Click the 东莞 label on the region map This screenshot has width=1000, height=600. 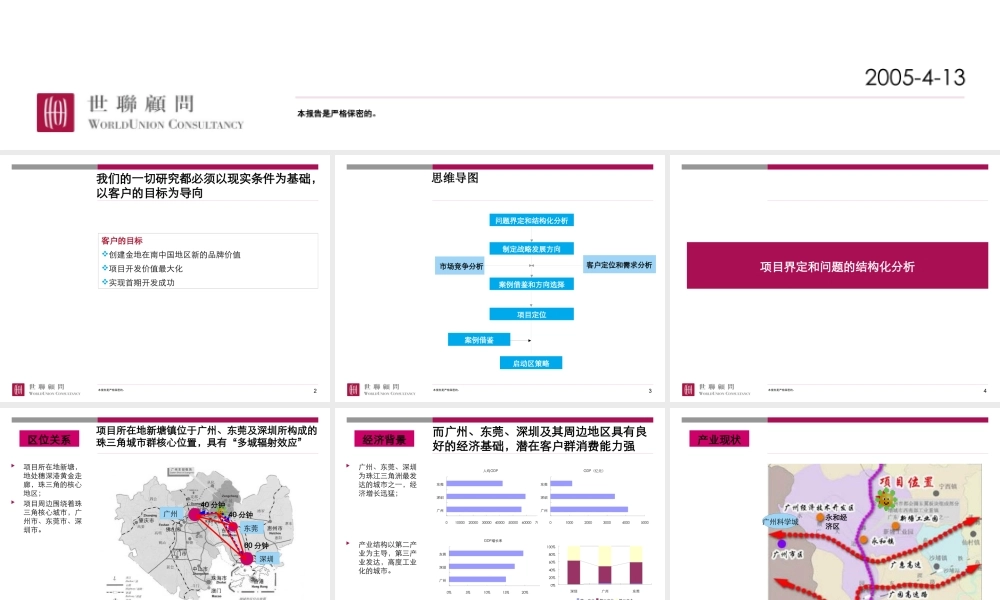click(x=250, y=527)
